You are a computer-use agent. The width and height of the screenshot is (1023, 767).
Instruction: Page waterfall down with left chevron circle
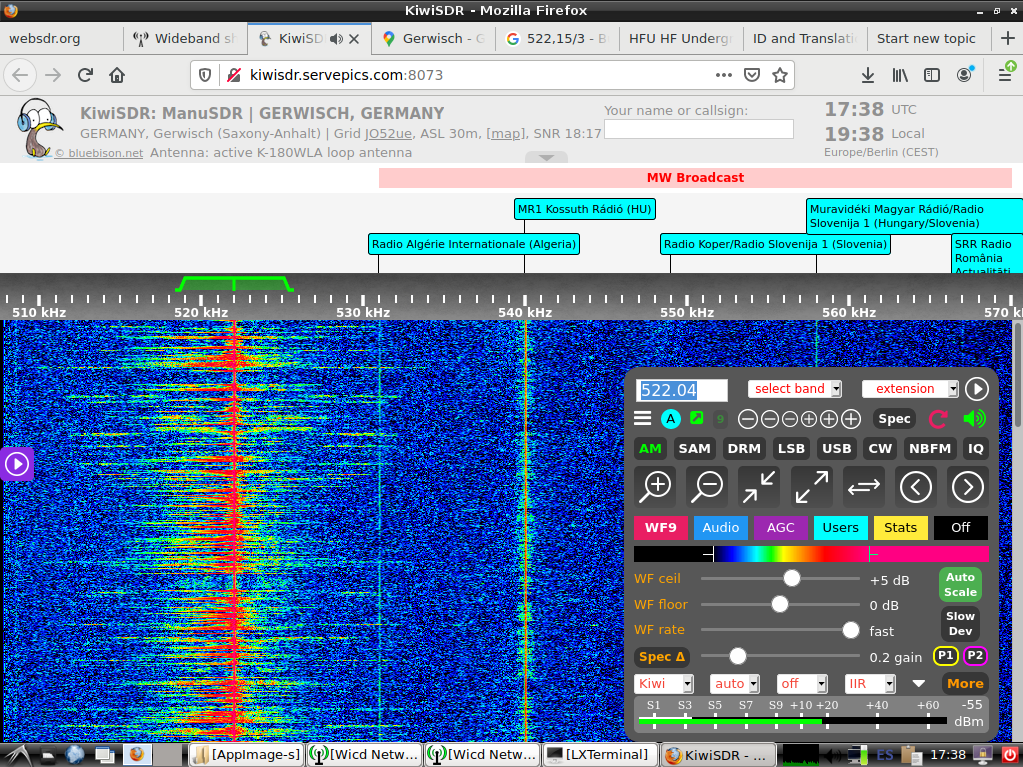[916, 487]
